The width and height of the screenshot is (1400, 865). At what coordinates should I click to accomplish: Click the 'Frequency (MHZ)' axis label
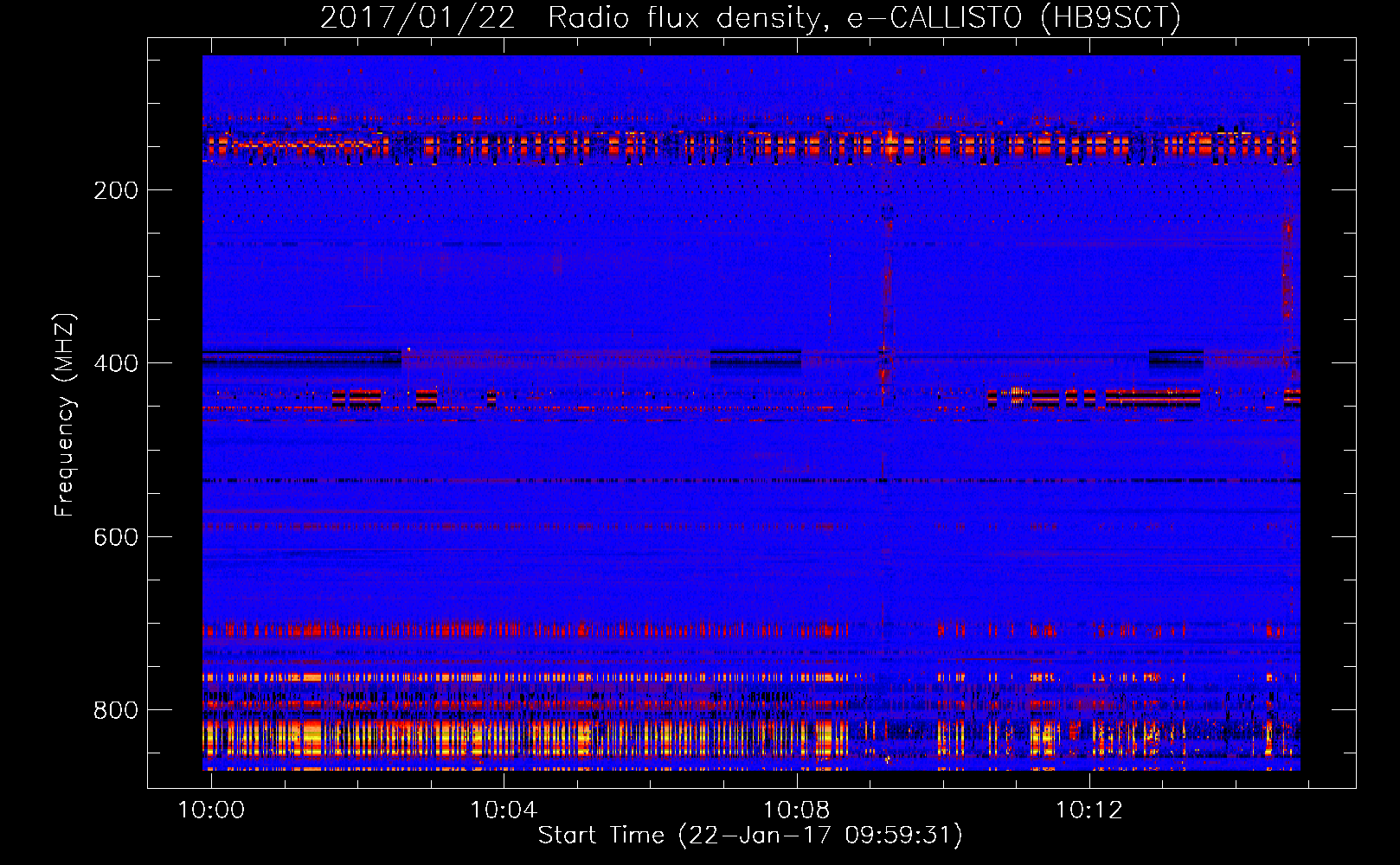[65, 415]
